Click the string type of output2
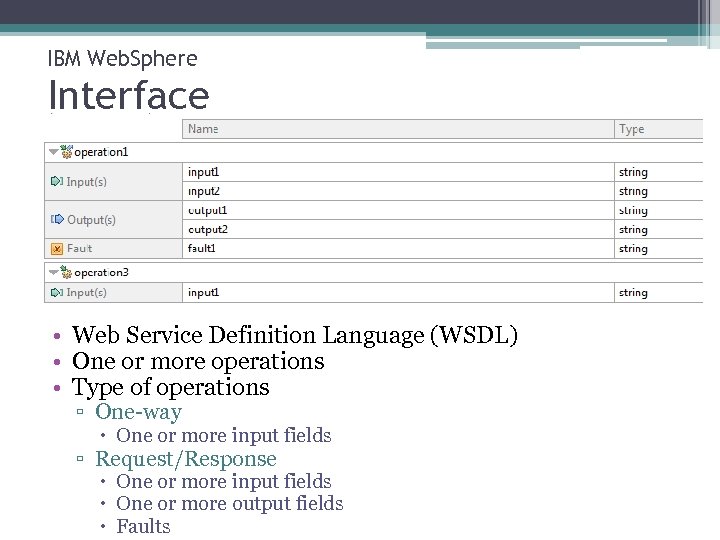 tap(633, 230)
